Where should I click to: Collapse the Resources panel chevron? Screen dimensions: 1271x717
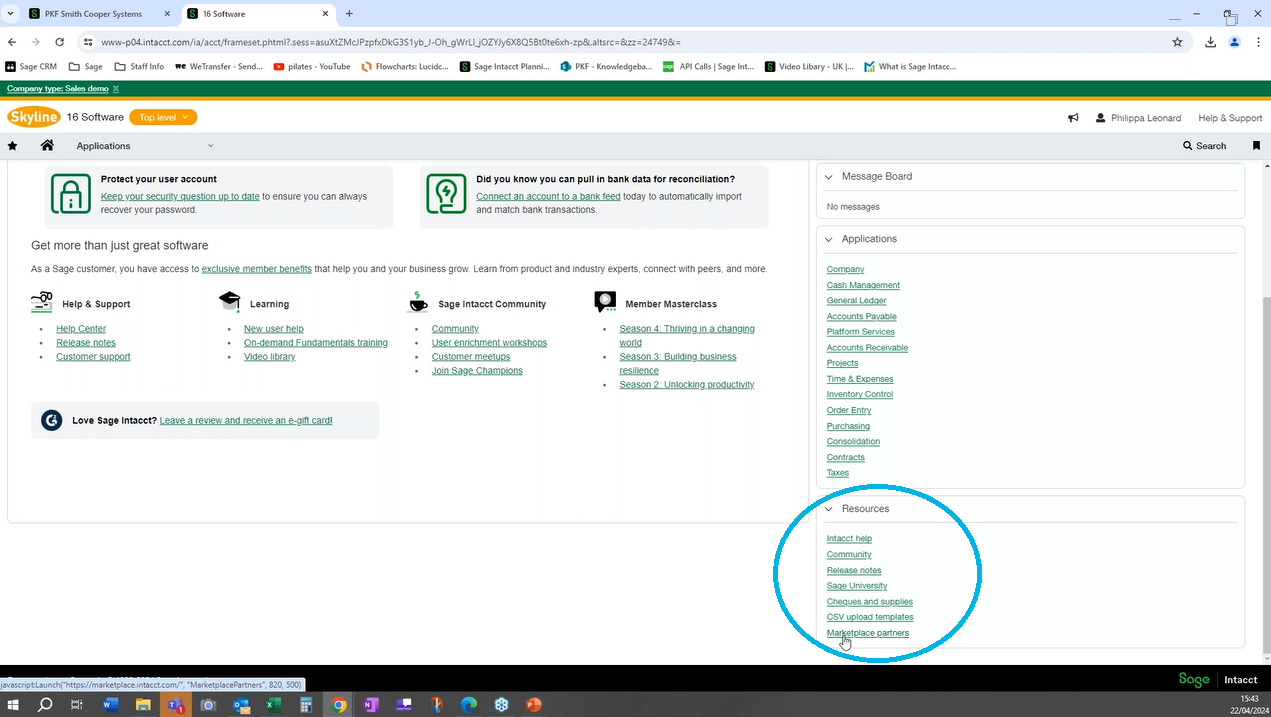click(x=828, y=509)
